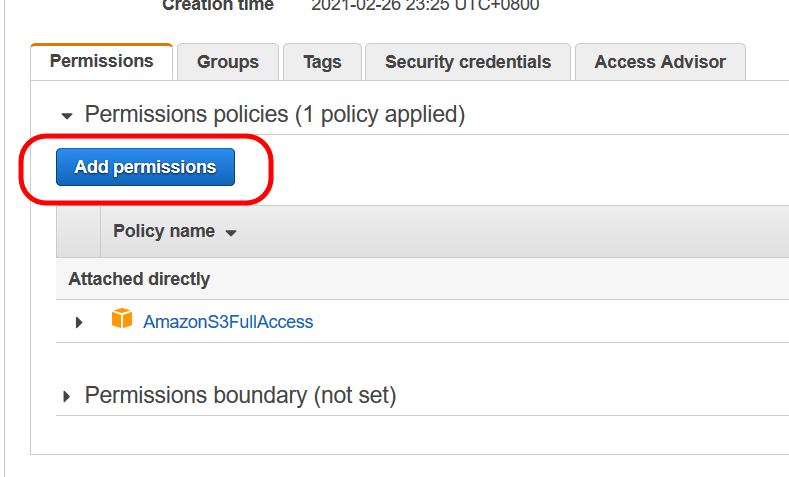Switch to the Permissions tab

click(x=101, y=61)
